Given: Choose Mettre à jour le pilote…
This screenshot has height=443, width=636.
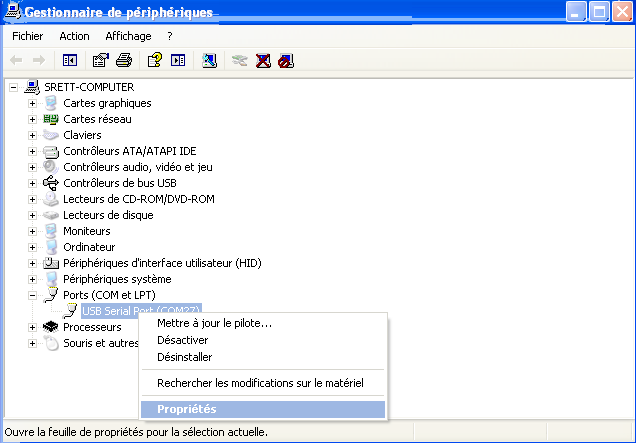Looking at the screenshot, I should tap(263, 323).
